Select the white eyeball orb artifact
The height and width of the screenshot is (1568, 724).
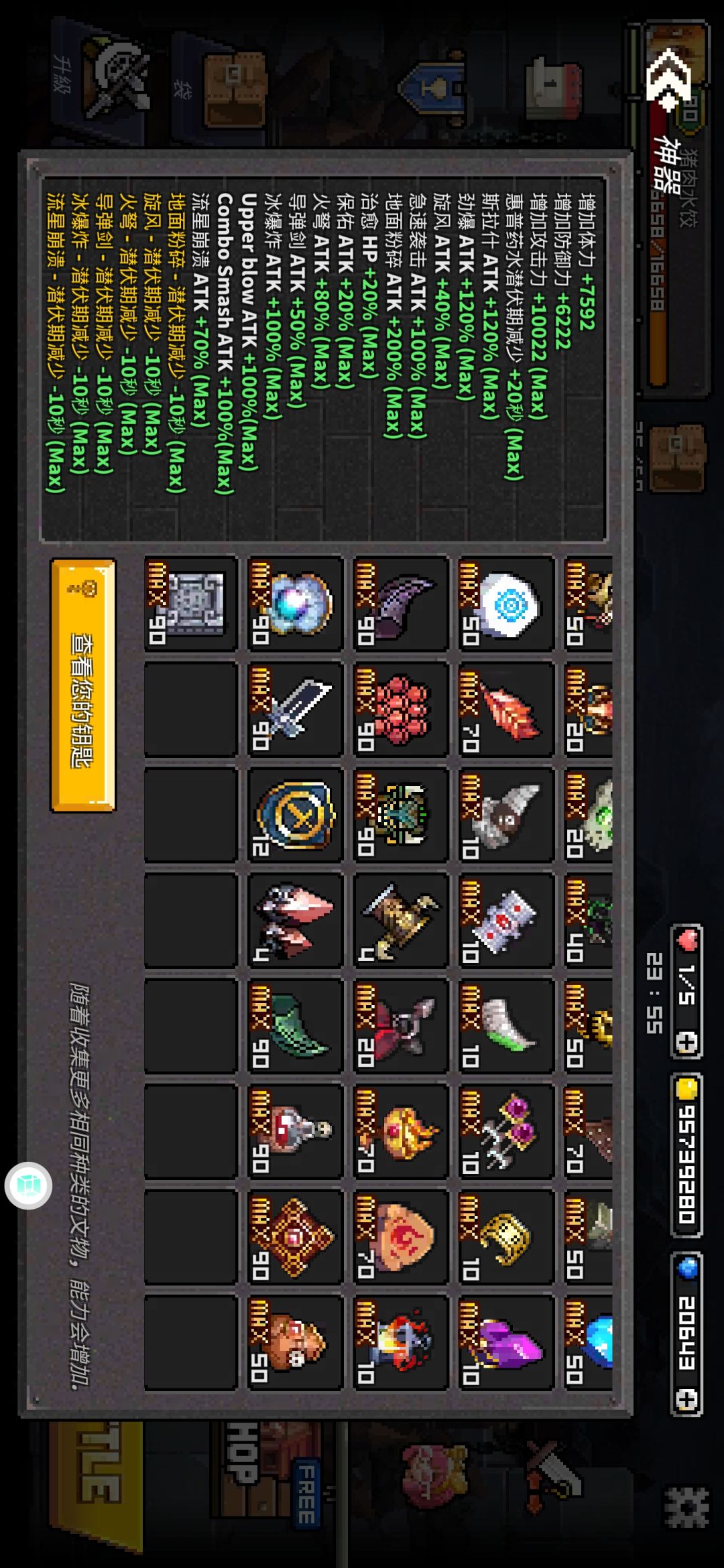tap(505, 604)
